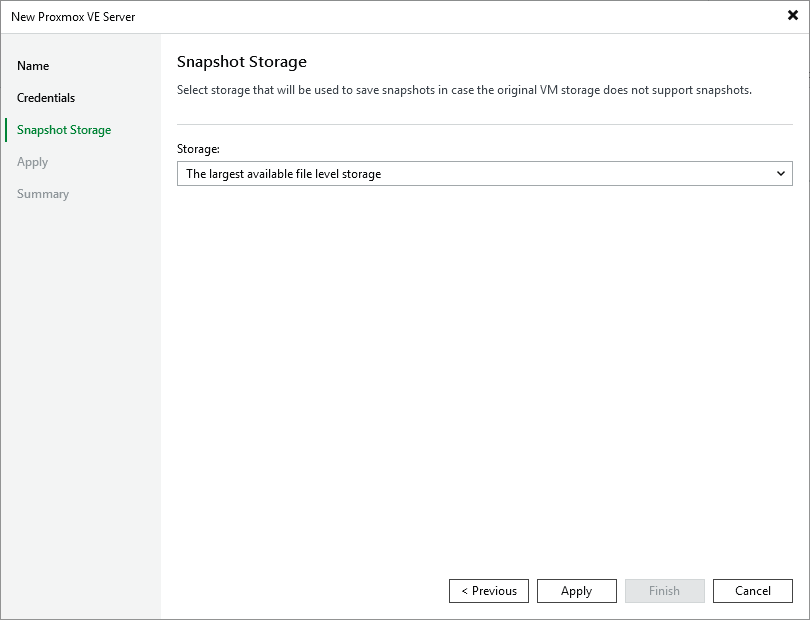
Task: Click the Snapshot Storage page heading
Action: [x=241, y=61]
